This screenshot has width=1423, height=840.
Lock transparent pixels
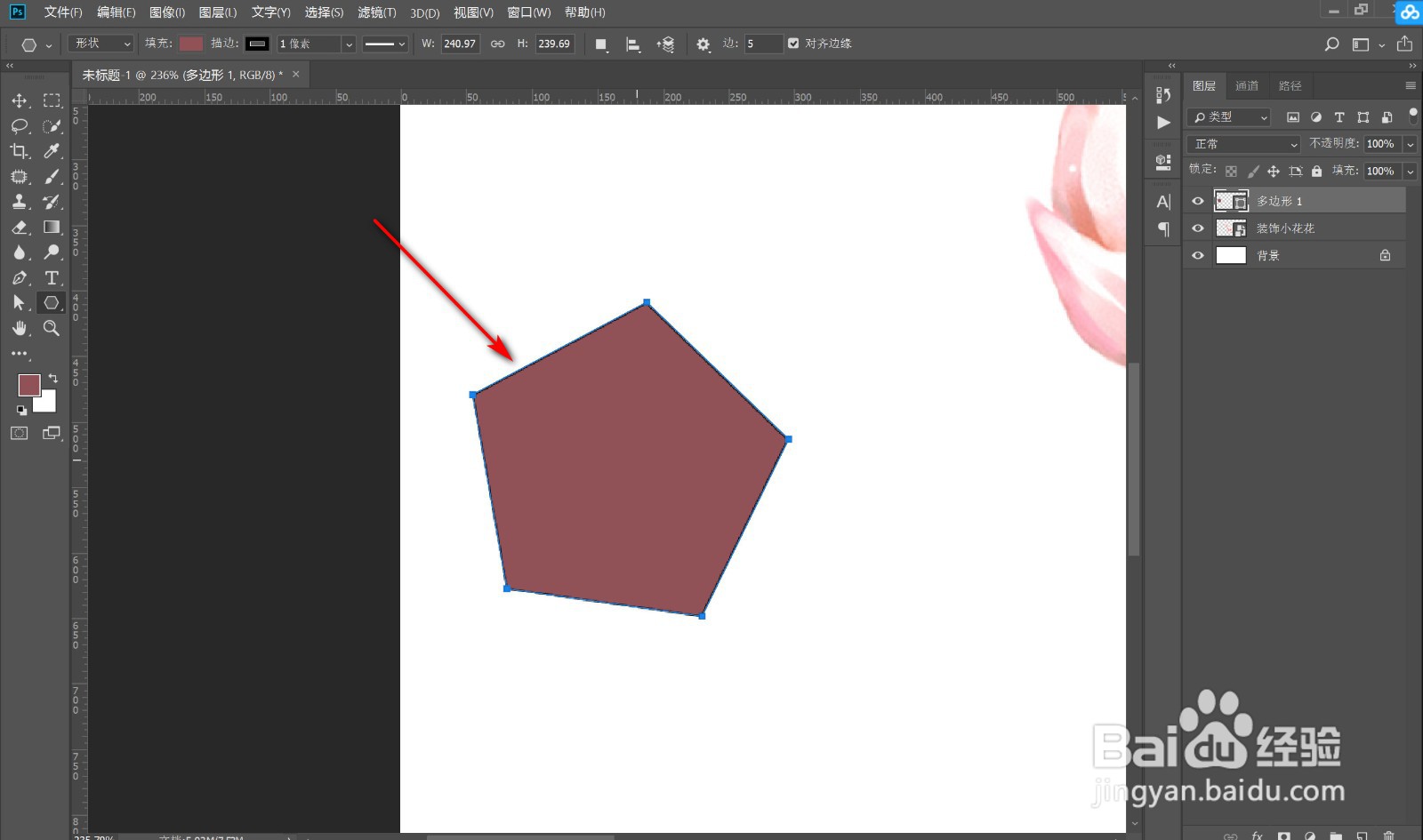[x=1231, y=171]
